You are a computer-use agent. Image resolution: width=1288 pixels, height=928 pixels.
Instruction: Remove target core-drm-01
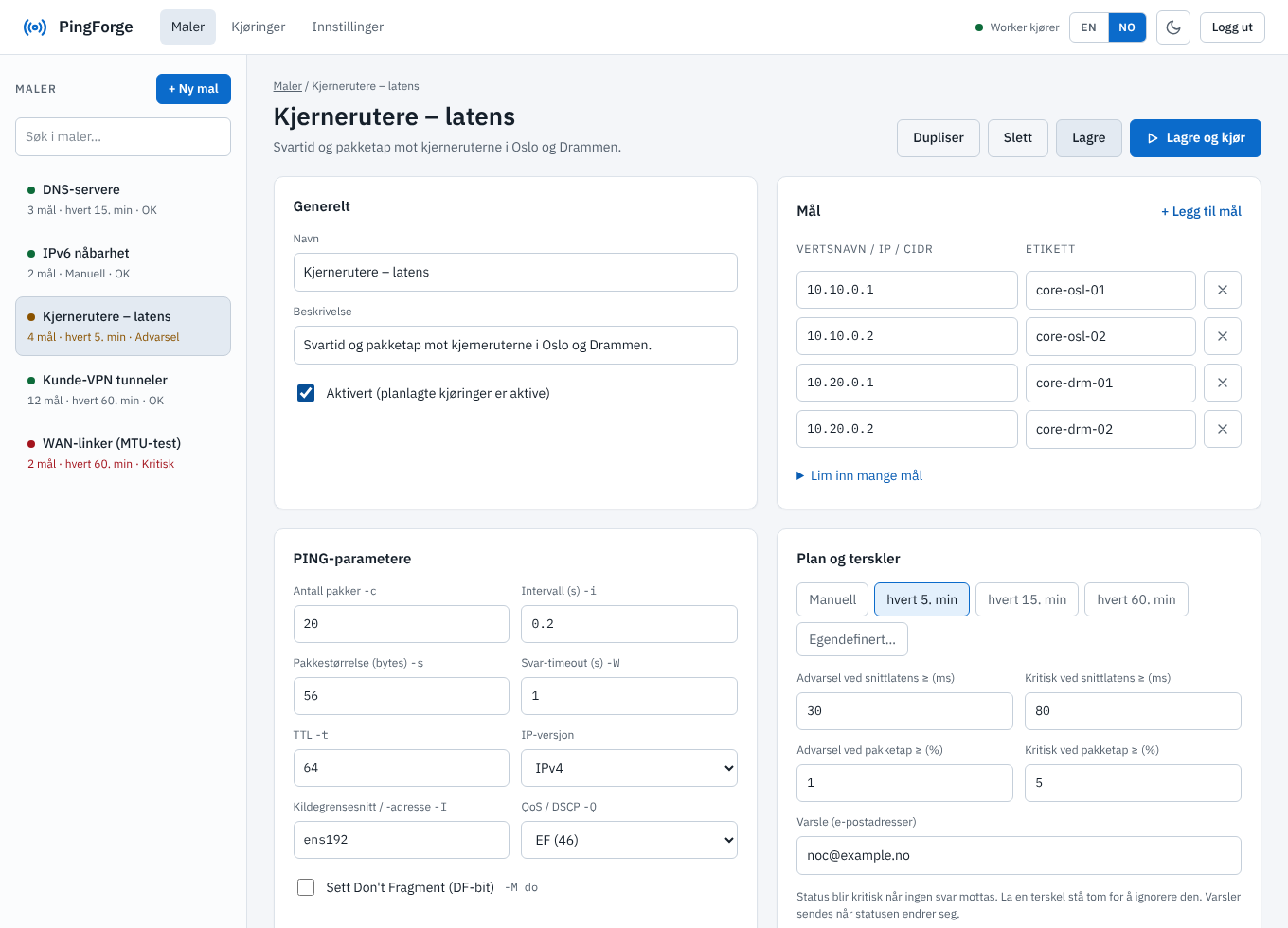point(1223,383)
